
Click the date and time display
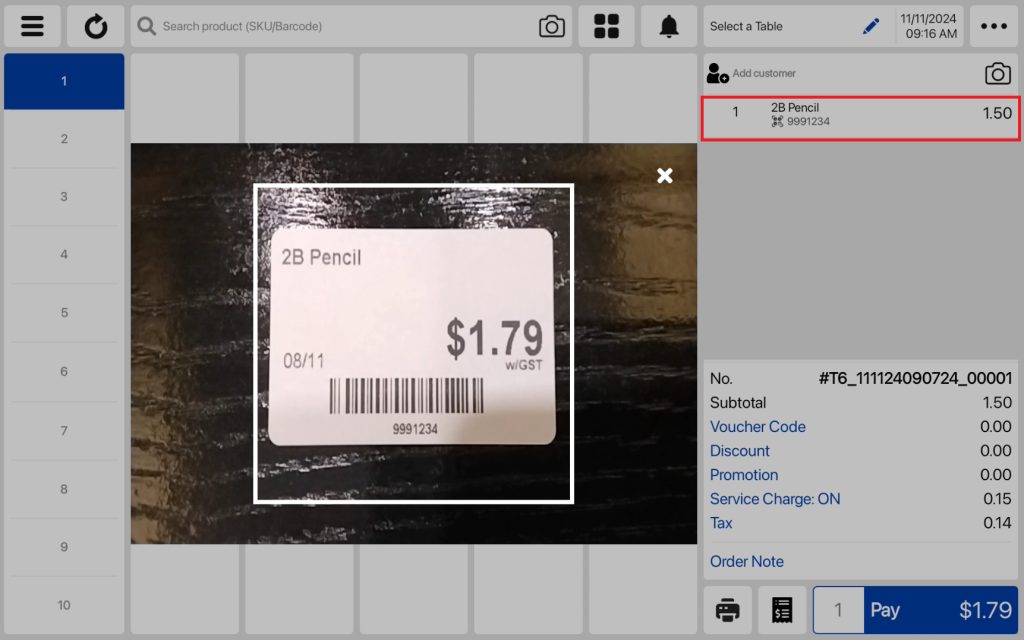929,26
